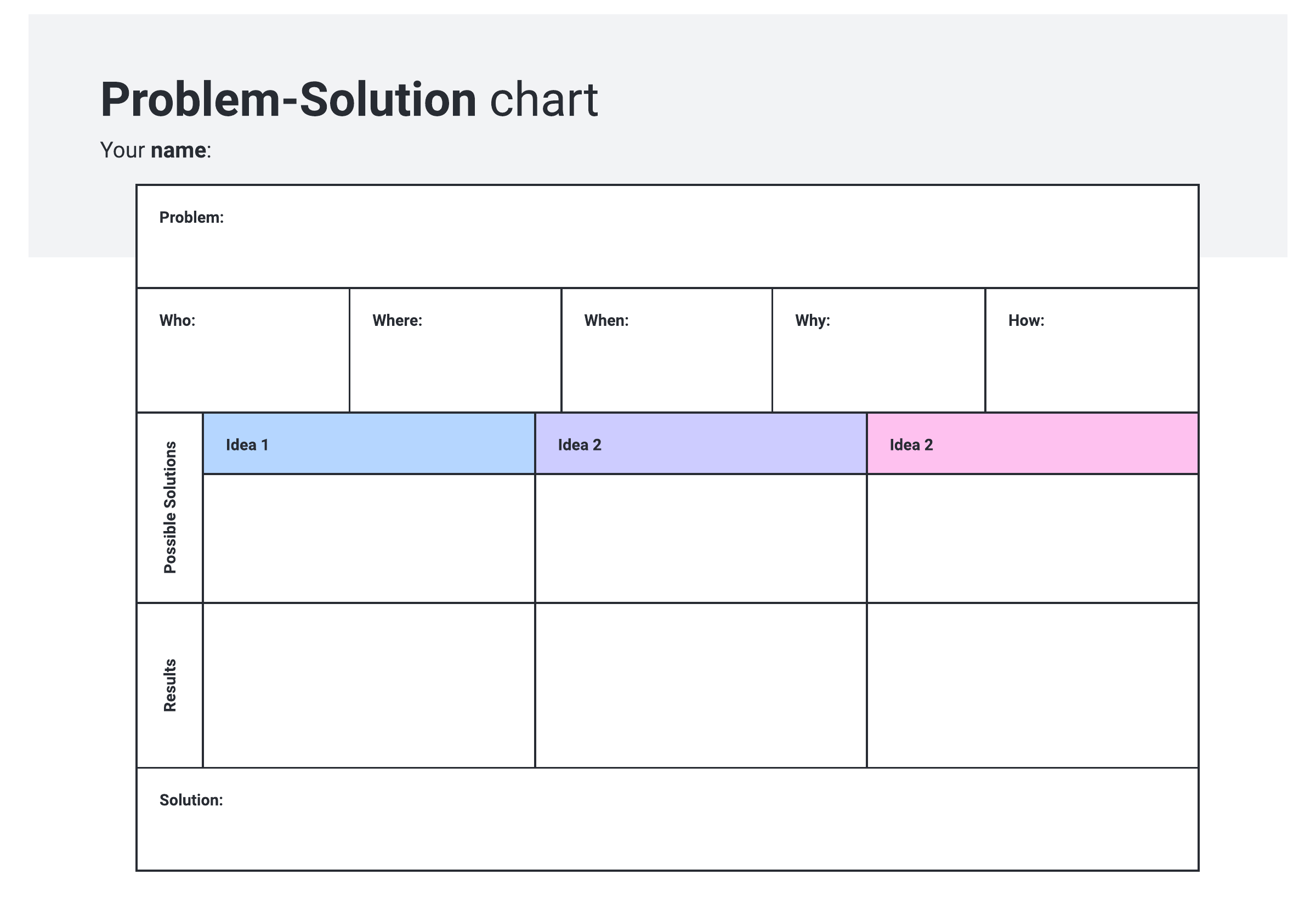Click the empty cell under pink Idea 2
The height and width of the screenshot is (914, 1316).
[x=1032, y=538]
